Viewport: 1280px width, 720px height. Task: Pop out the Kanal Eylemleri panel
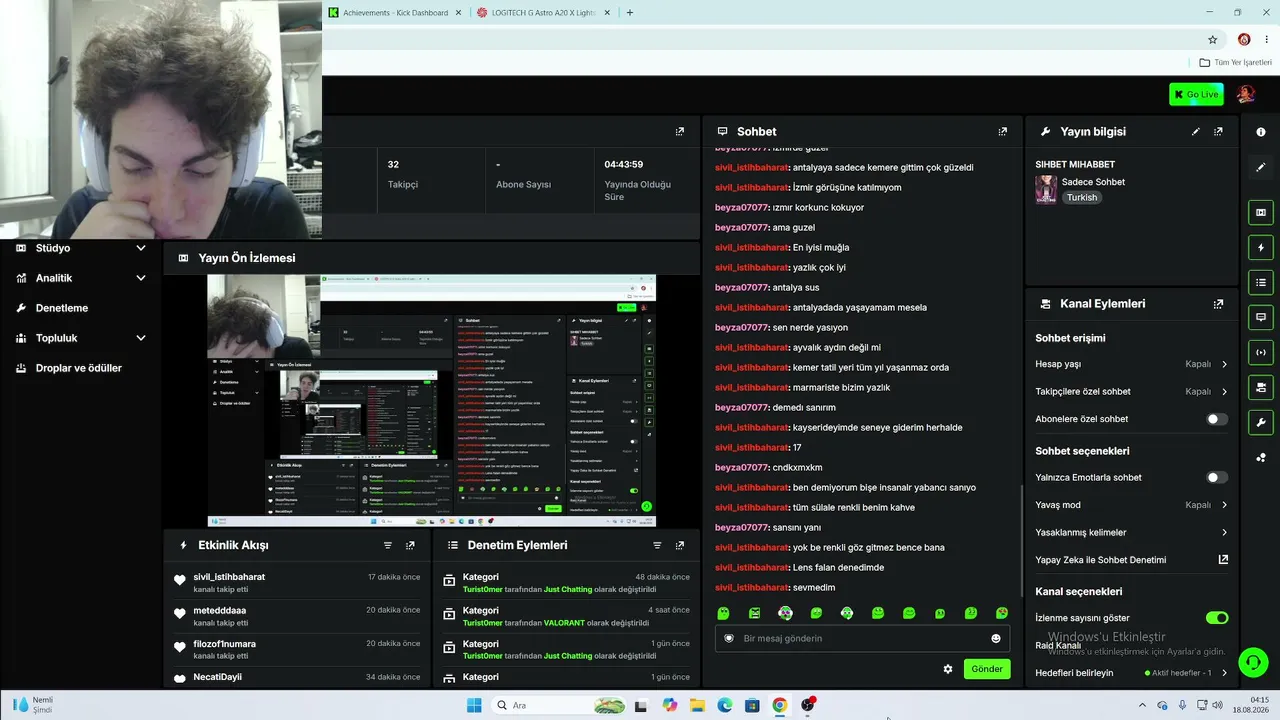click(1218, 304)
